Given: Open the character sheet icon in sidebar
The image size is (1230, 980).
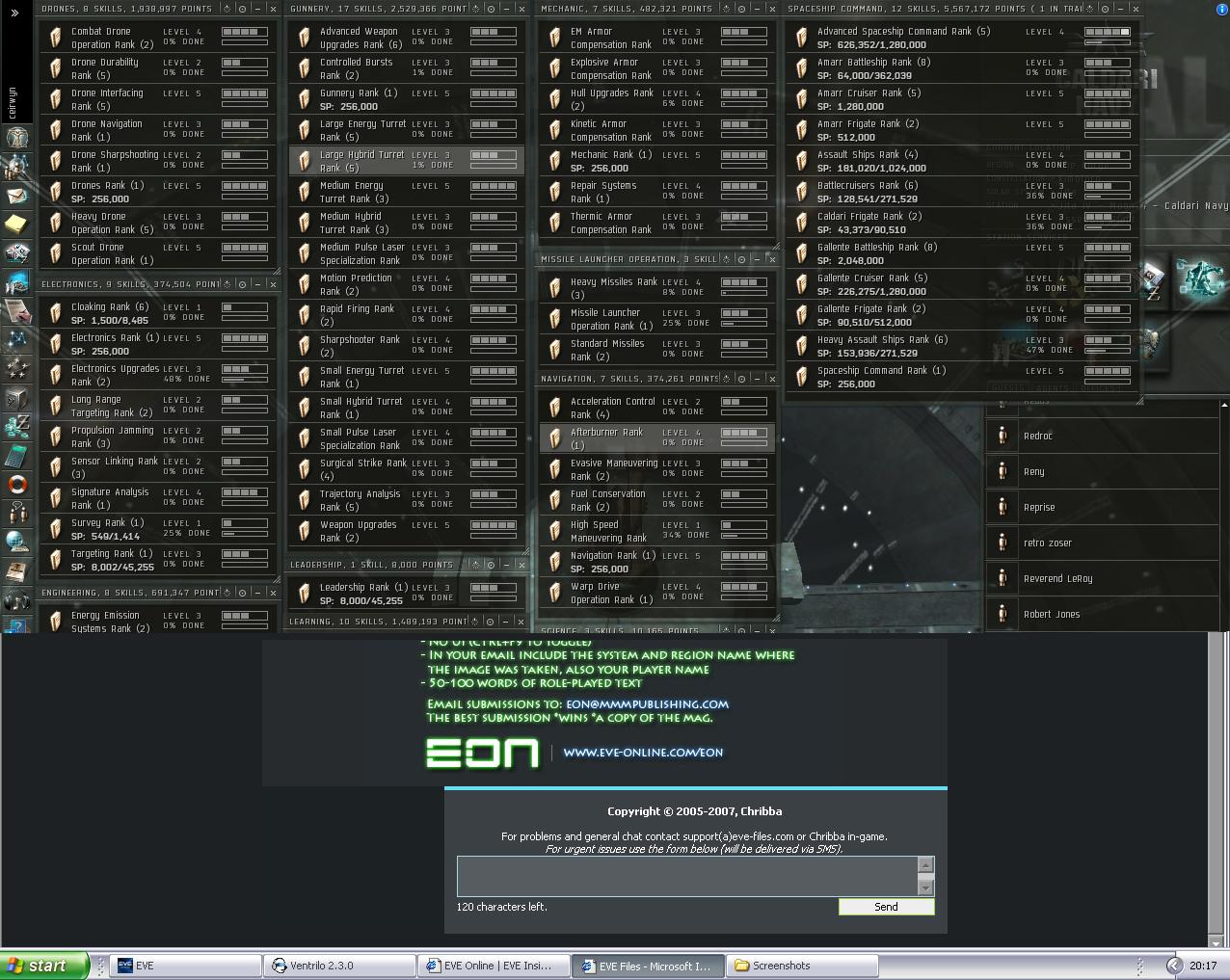Looking at the screenshot, I should point(17,136).
